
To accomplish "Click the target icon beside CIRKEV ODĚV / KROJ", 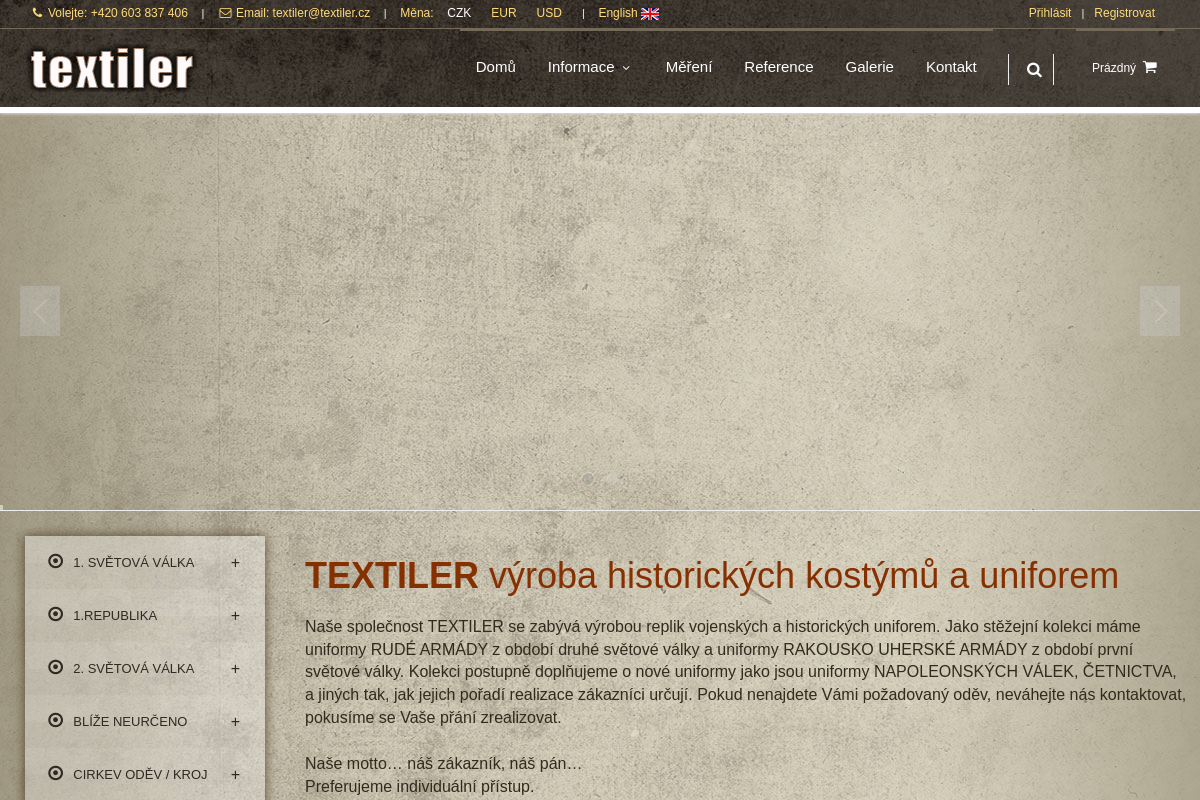I will (56, 773).
